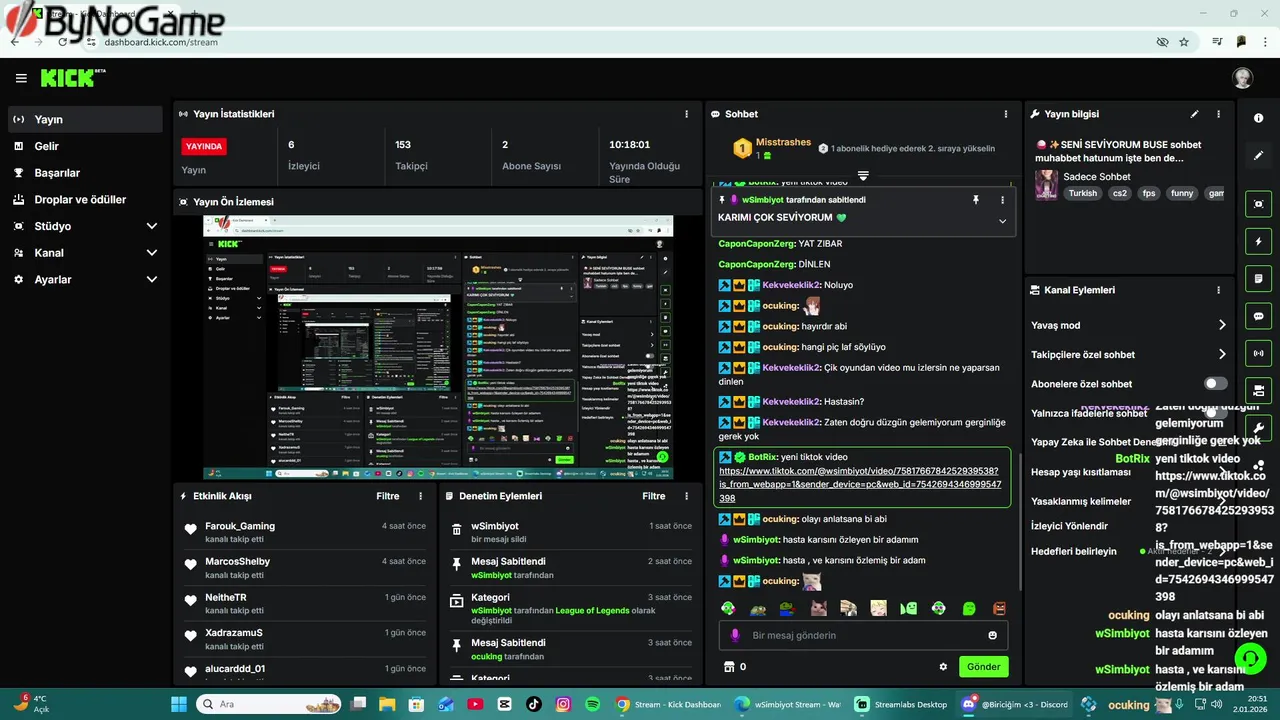Click Misstrashes in the leaderboard banner
The width and height of the screenshot is (1280, 720).
pyautogui.click(x=783, y=142)
